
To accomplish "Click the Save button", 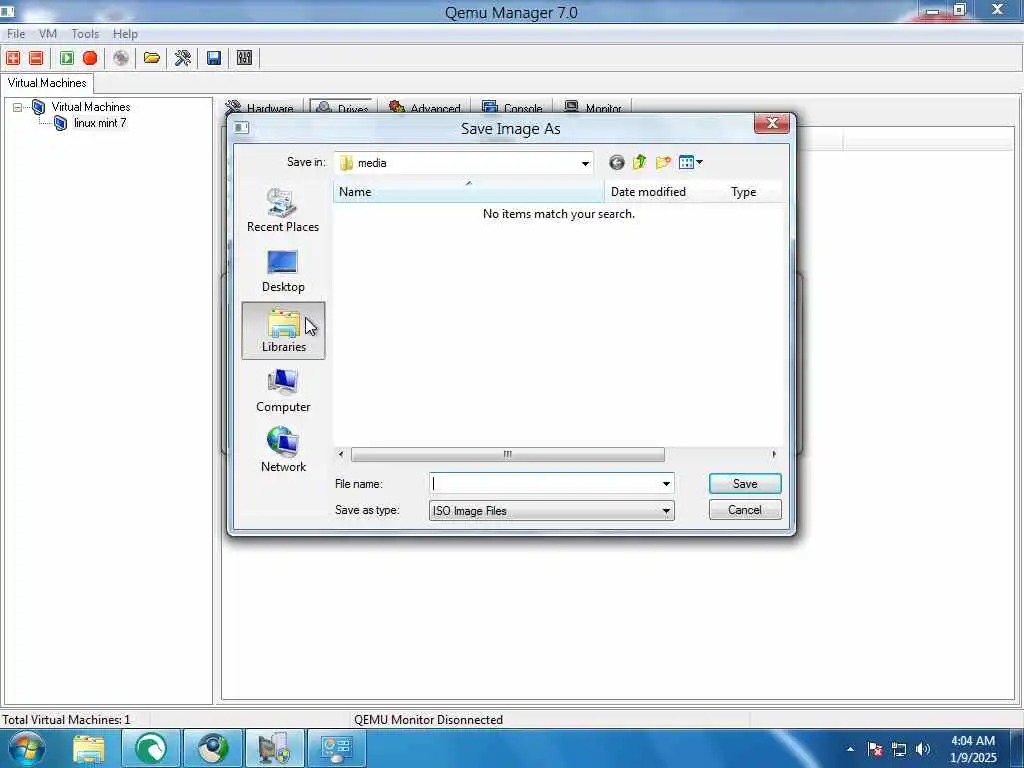I will (744, 484).
